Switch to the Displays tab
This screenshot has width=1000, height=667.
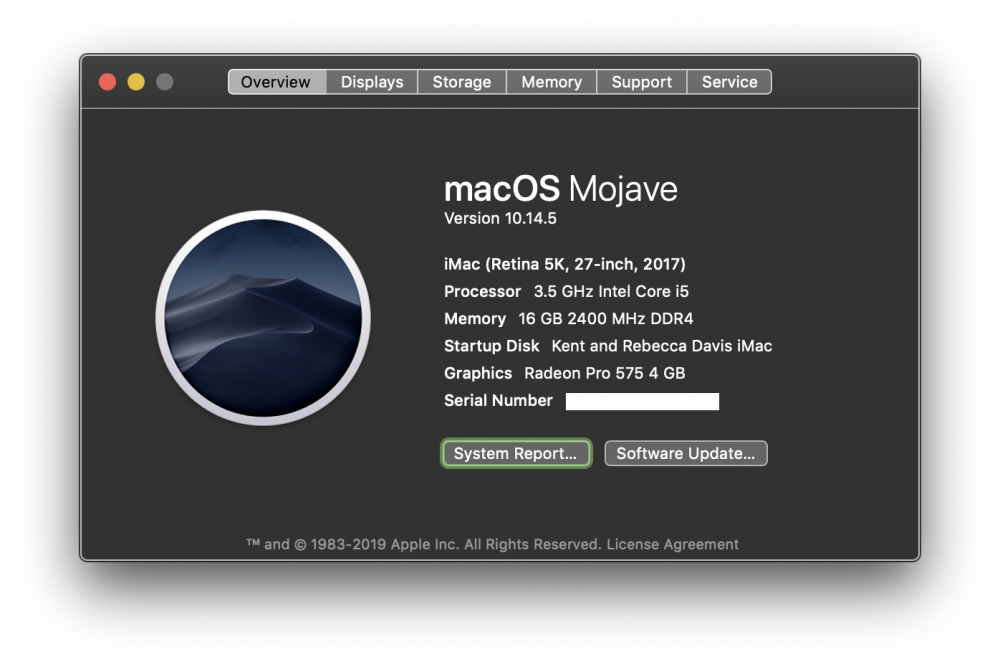[x=371, y=81]
